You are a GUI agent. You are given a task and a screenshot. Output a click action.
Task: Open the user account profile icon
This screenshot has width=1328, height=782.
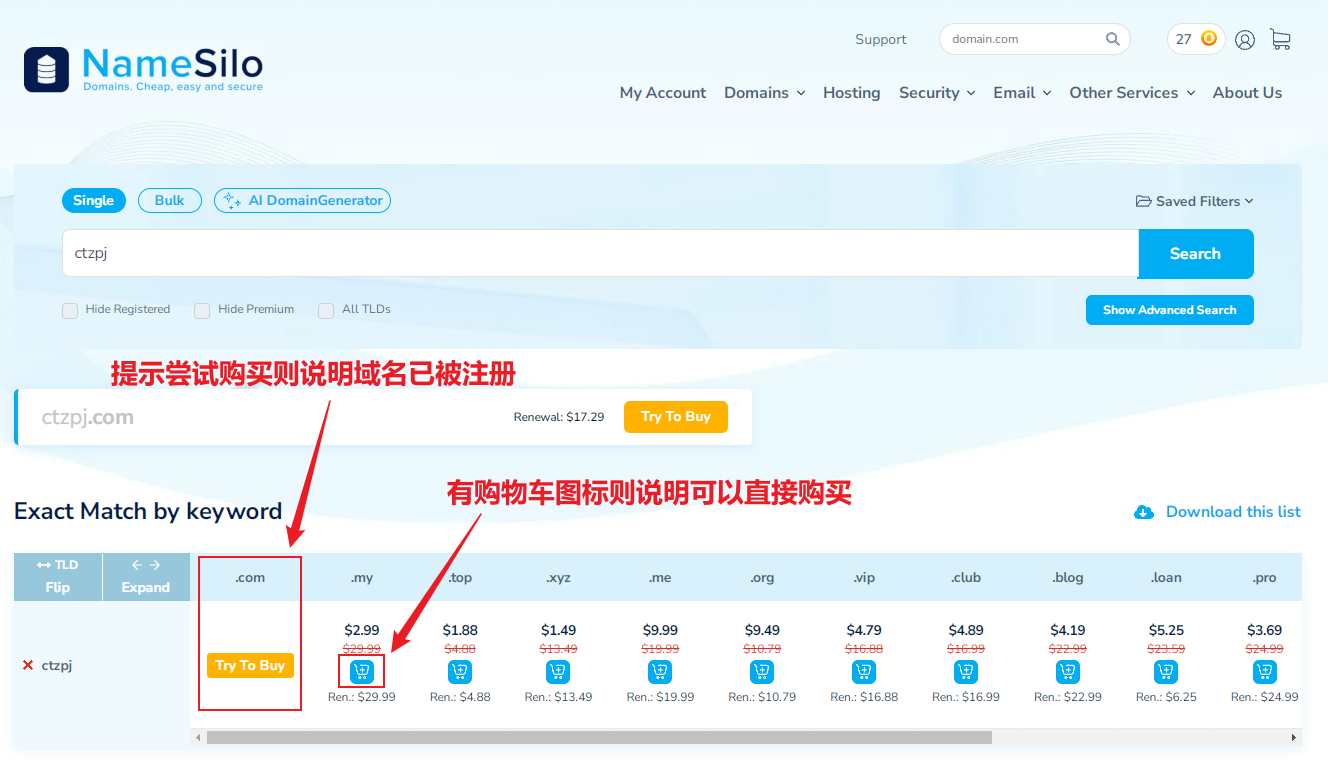coord(1245,40)
